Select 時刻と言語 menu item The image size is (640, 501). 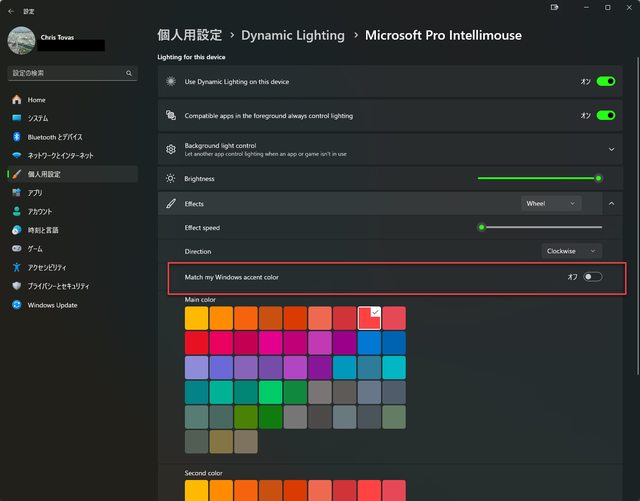click(x=43, y=230)
